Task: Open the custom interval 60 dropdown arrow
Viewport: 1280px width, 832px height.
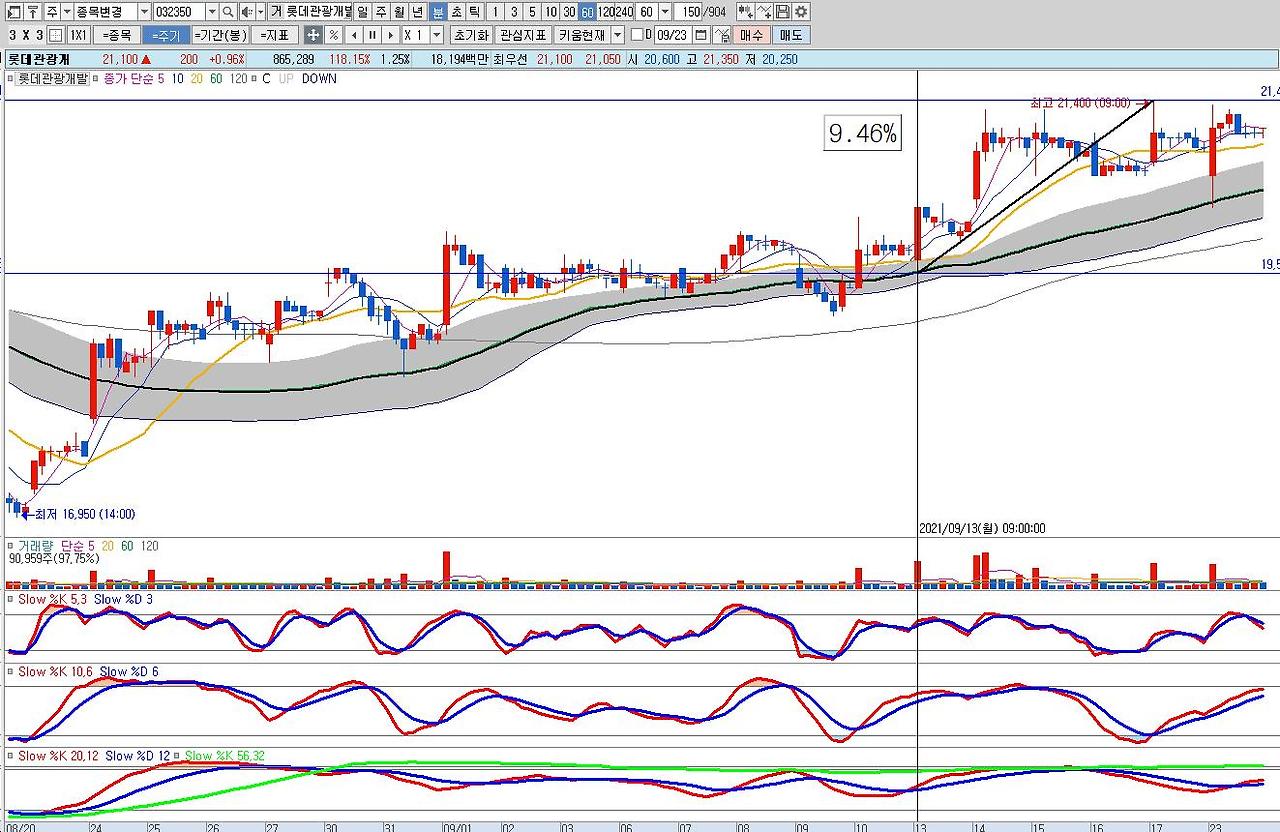Action: tap(665, 12)
